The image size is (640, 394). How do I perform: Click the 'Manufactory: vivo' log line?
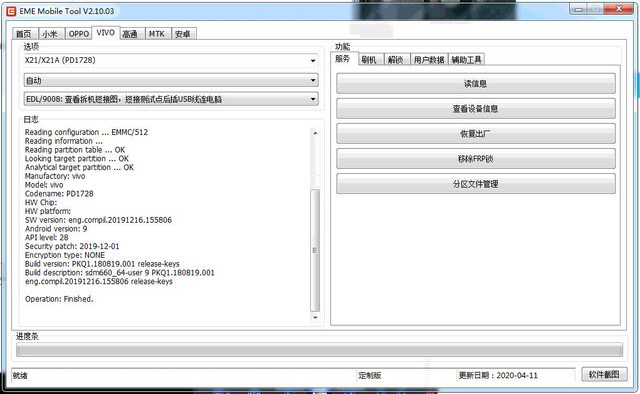pyautogui.click(x=55, y=176)
